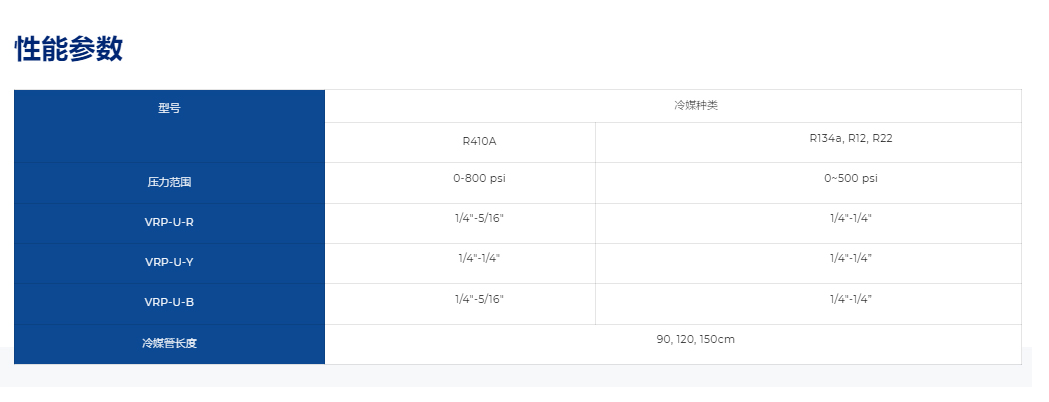1049x402 pixels.
Task: Click the R134a, R12, R22 header
Action: pyautogui.click(x=850, y=139)
